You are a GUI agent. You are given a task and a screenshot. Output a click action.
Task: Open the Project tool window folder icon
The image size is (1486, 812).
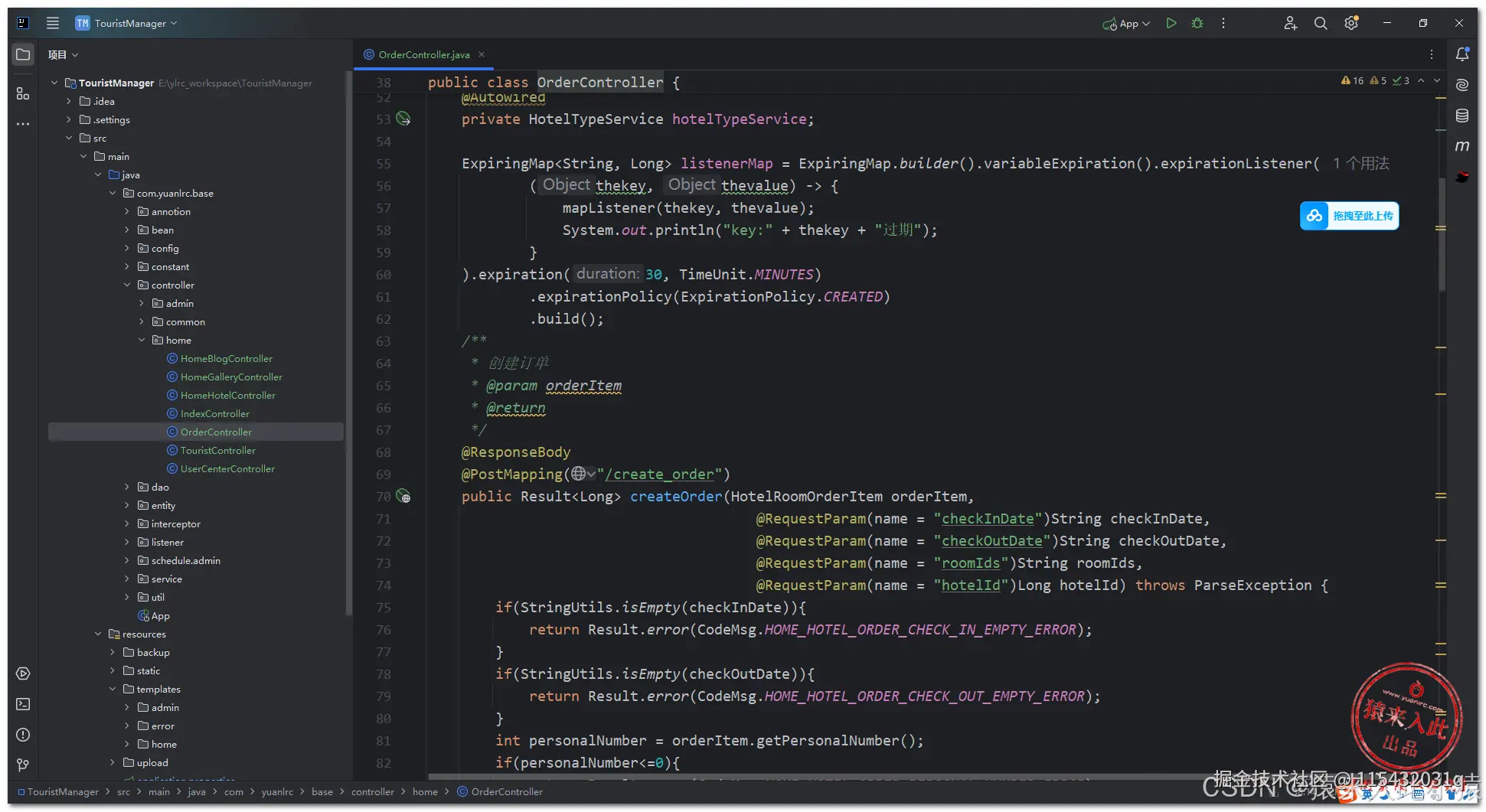click(23, 54)
